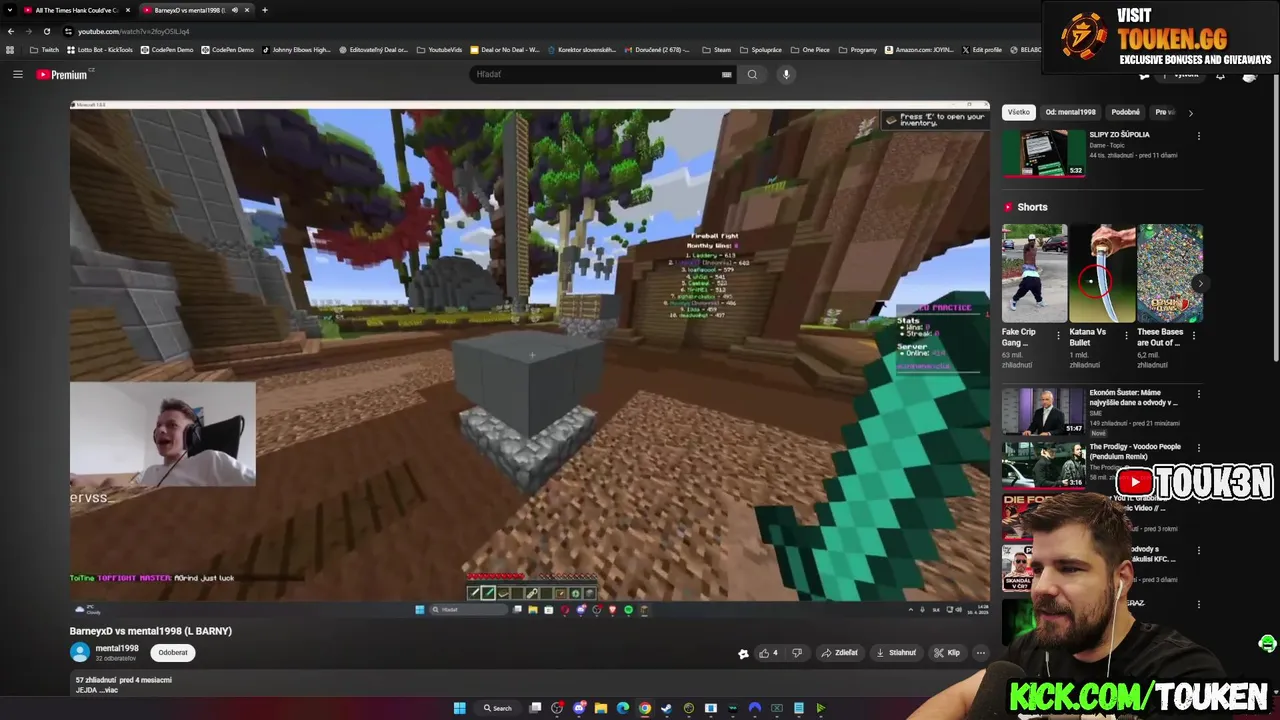1280x720 pixels.
Task: Show next Shorts with the right arrow
Action: point(1199,284)
